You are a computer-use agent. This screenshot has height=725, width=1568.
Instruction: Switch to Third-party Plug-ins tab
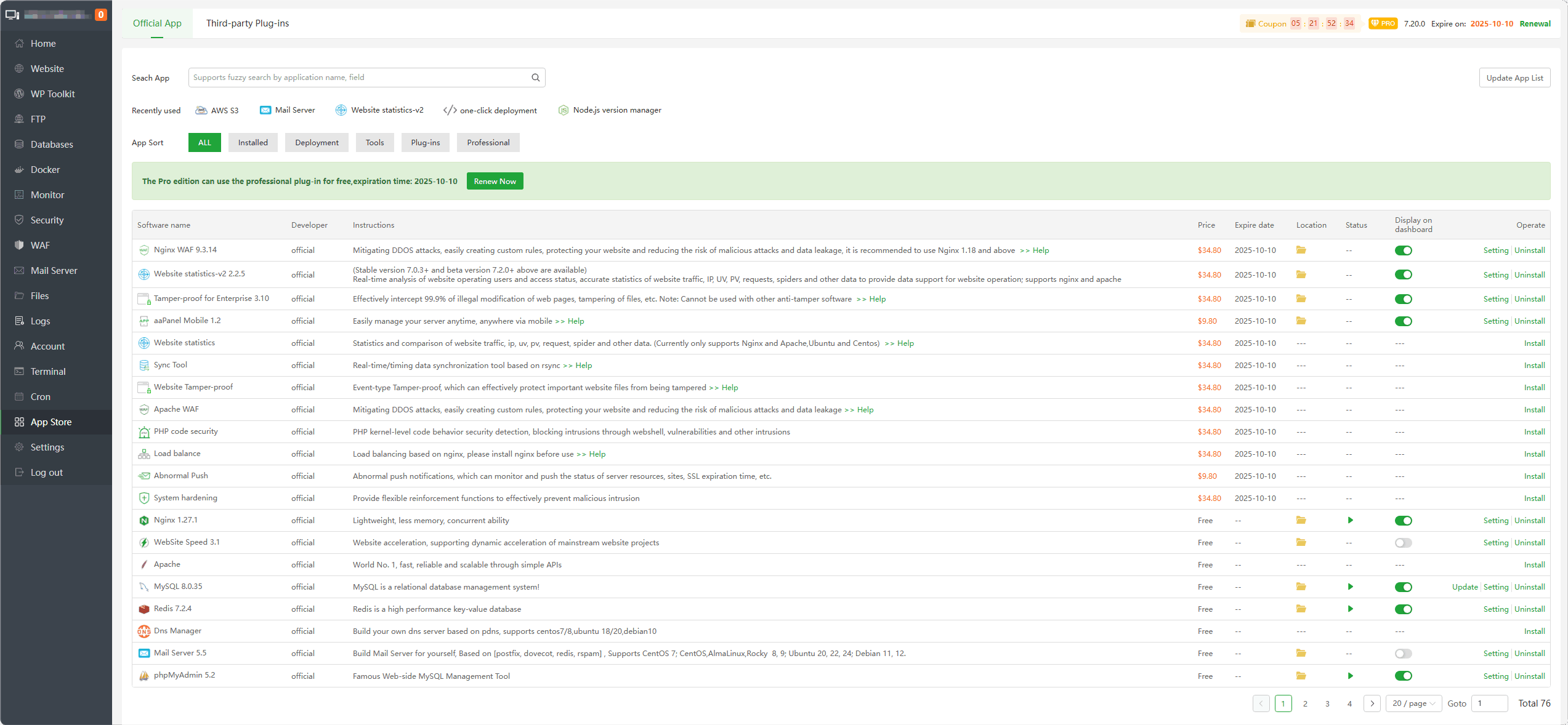pos(247,23)
